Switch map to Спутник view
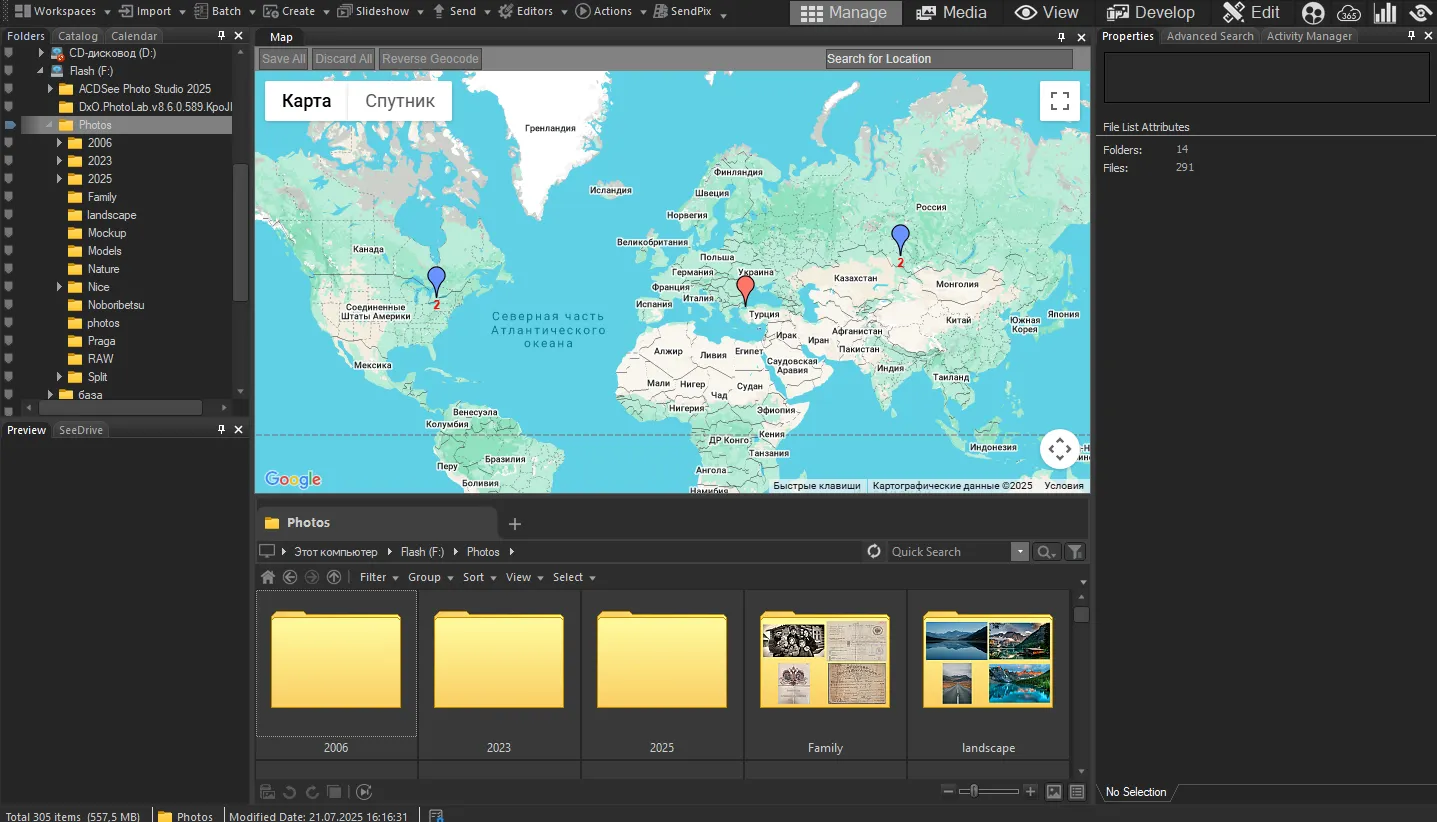This screenshot has height=822, width=1437. click(x=400, y=101)
